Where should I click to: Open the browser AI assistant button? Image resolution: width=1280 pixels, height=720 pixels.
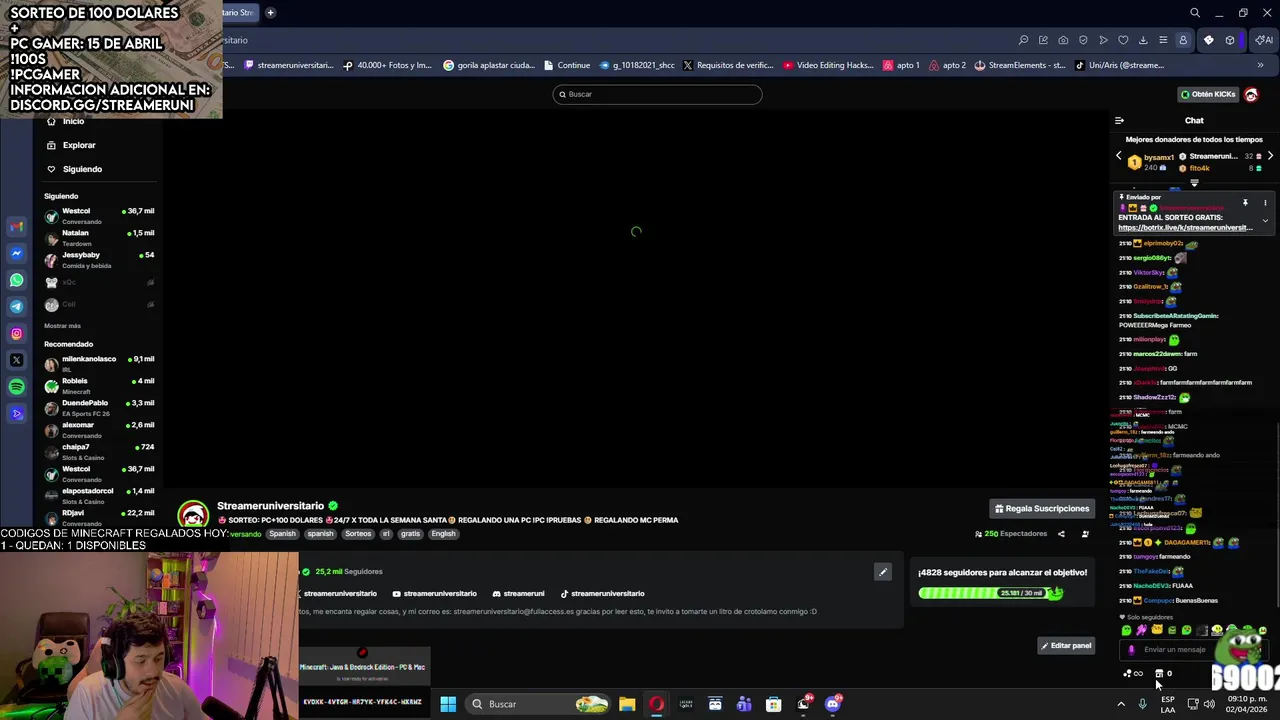1263,40
